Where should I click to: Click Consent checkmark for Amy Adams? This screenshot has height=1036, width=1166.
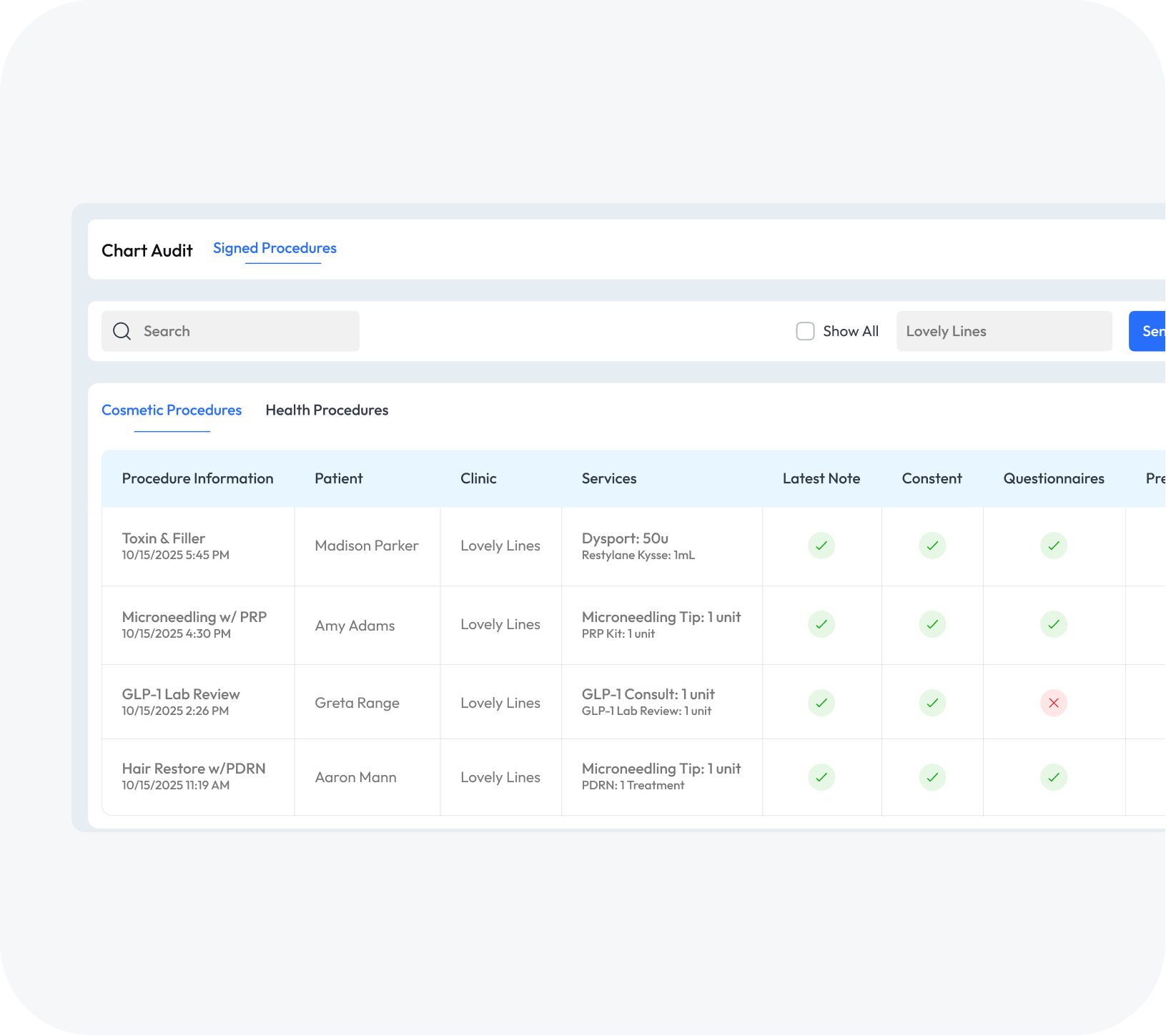pos(932,624)
